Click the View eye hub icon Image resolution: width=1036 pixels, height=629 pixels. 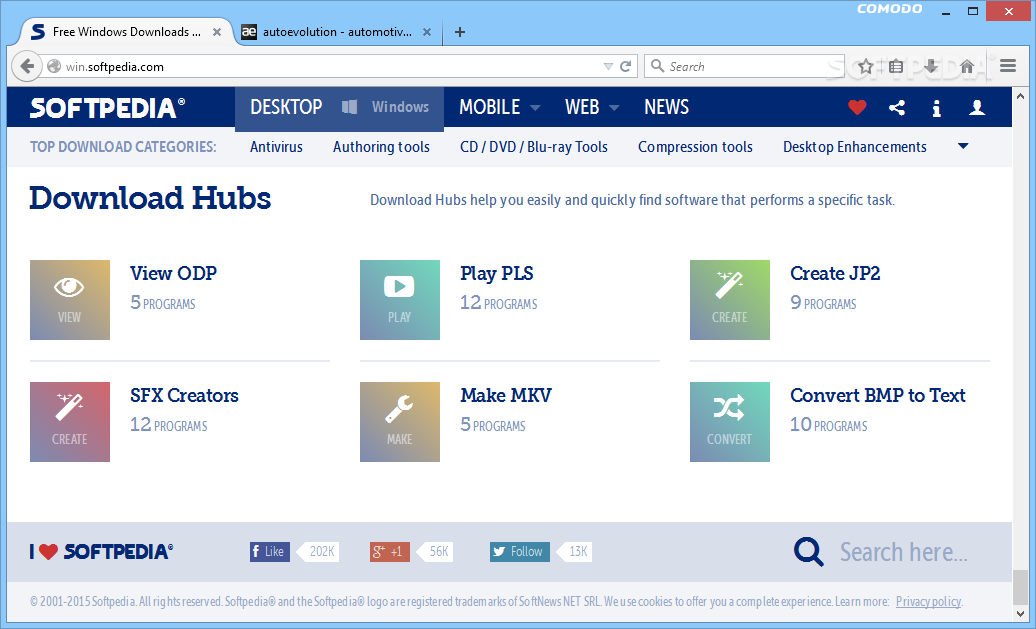tap(69, 300)
